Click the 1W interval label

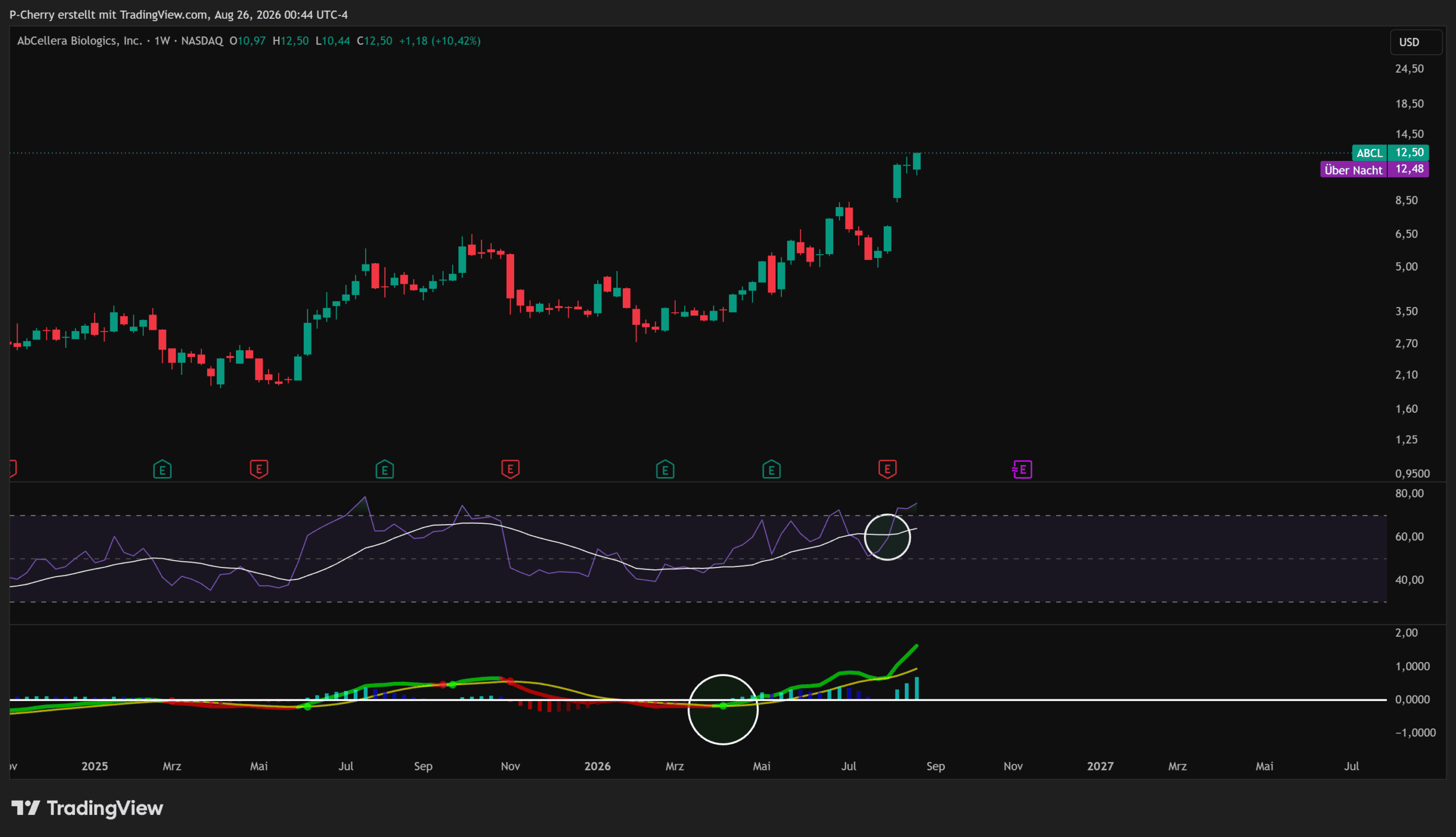tap(162, 41)
